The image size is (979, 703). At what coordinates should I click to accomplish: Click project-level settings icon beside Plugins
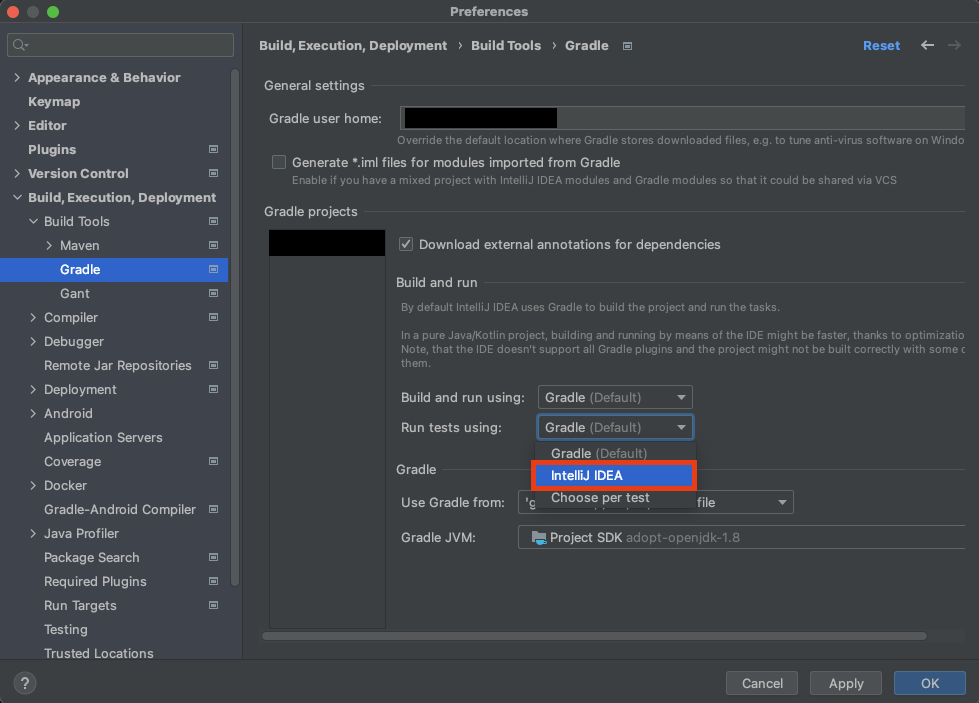tap(214, 149)
